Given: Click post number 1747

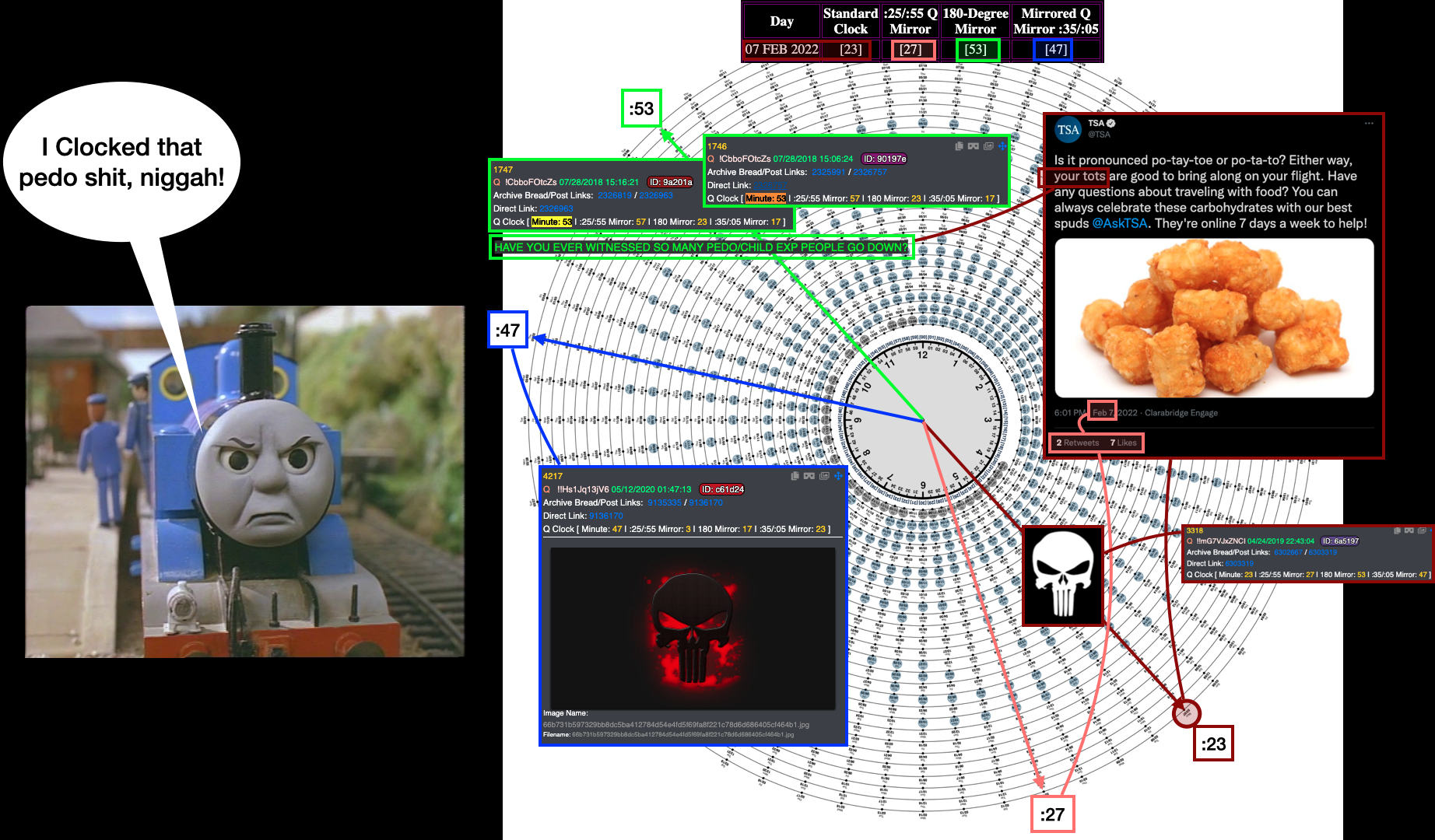Looking at the screenshot, I should click(x=503, y=170).
